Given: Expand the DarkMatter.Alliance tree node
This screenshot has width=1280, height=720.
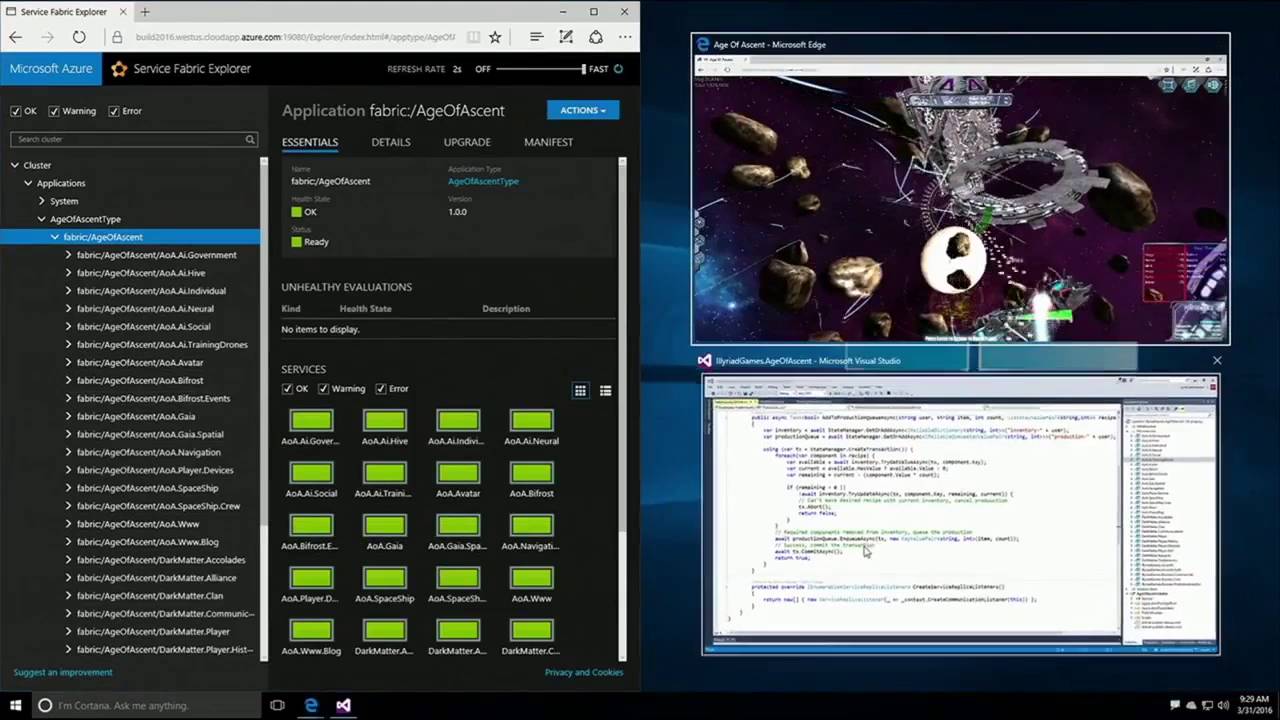Looking at the screenshot, I should click(x=68, y=578).
